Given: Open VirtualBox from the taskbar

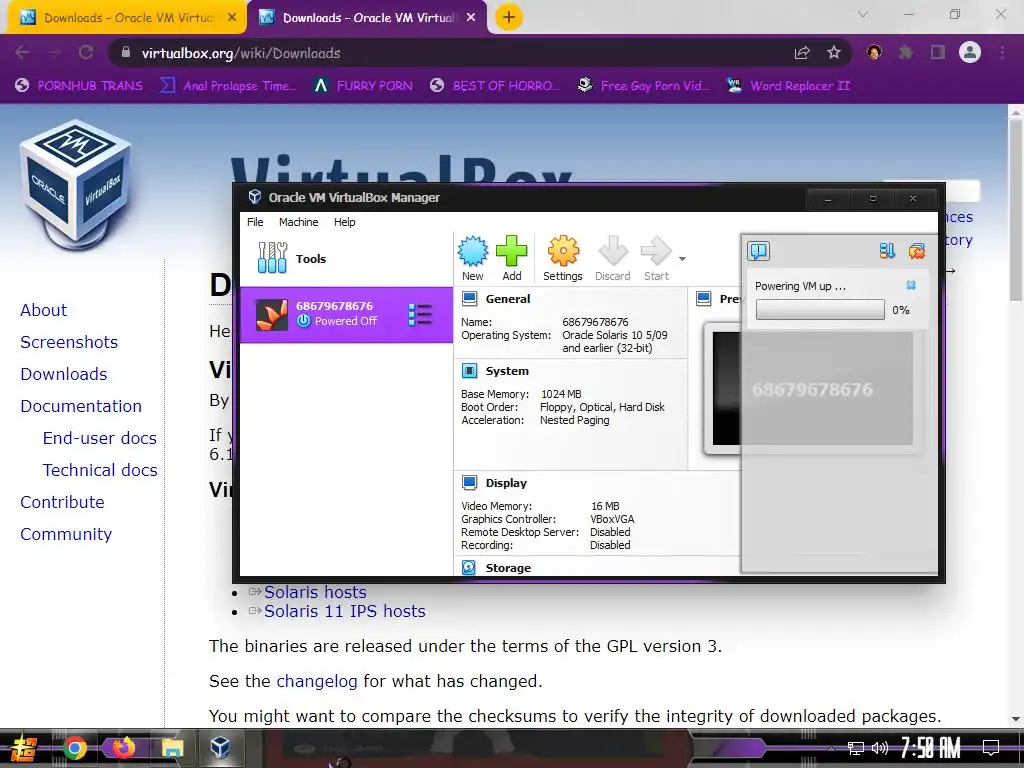Looking at the screenshot, I should tap(220, 747).
